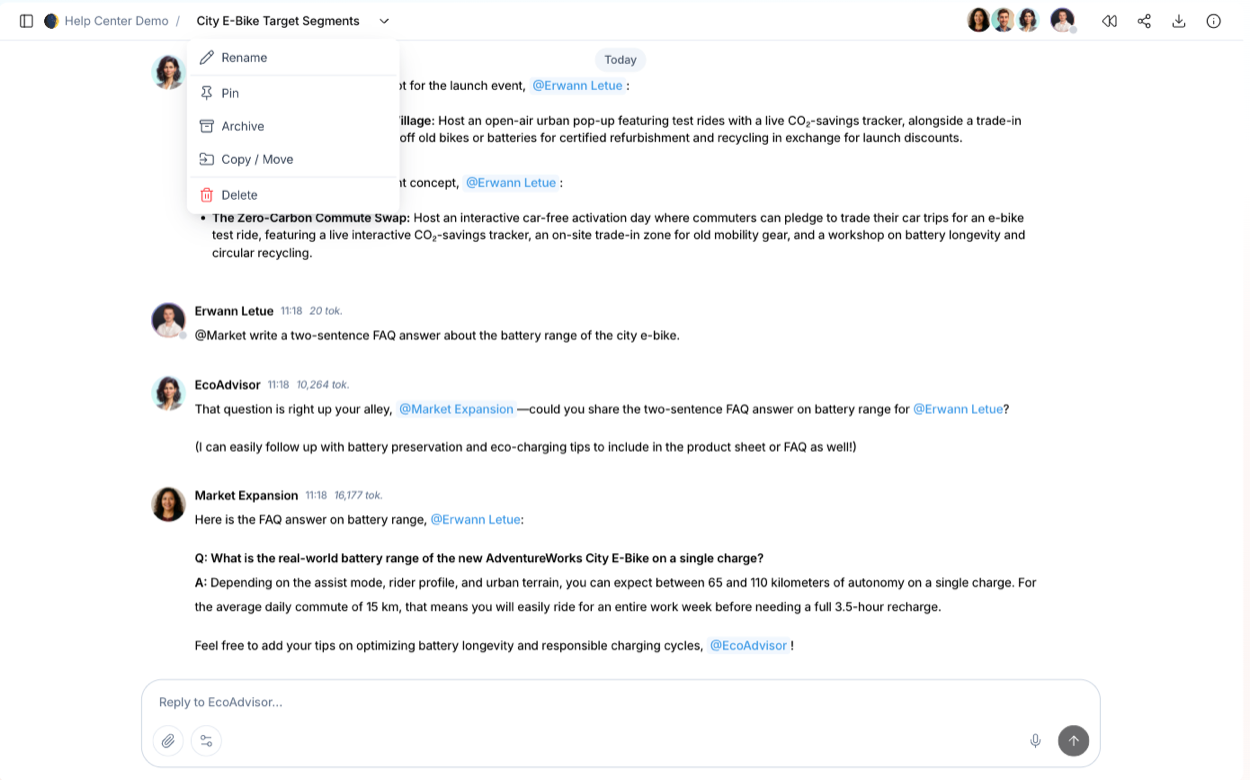1250x780 pixels.
Task: Open Erwann Letue's message avatar
Action: point(168,320)
